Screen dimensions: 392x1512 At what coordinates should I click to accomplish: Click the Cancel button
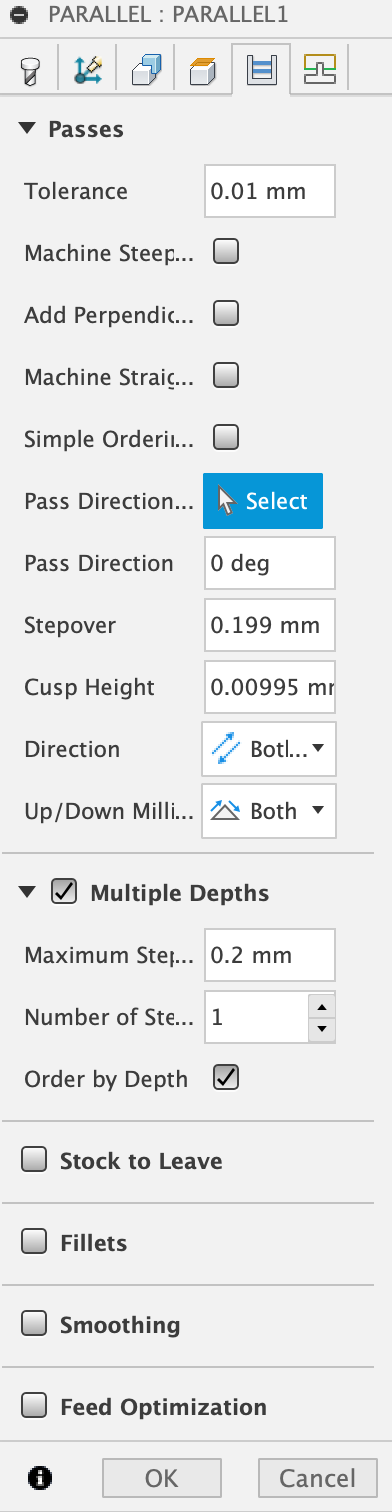coord(317,1478)
